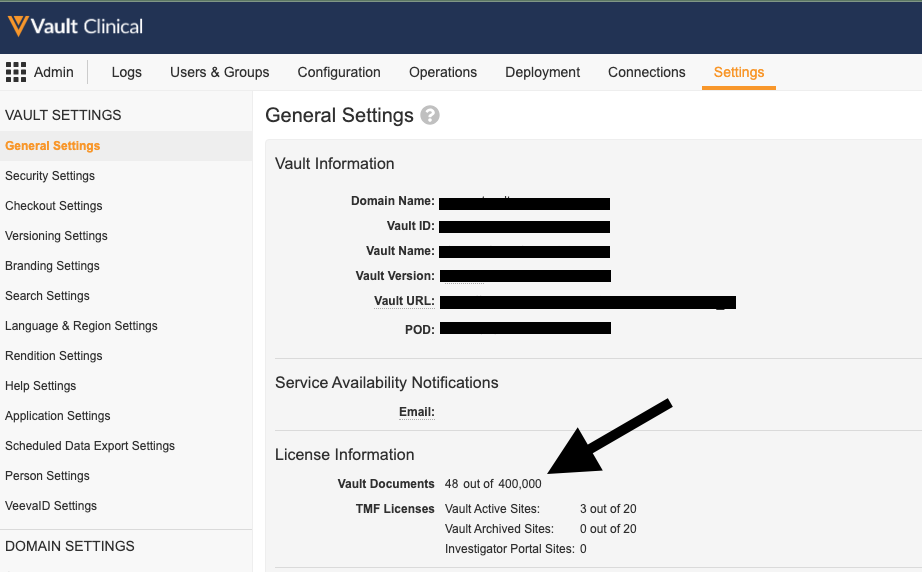The image size is (922, 572).
Task: Open Scheduled Data Export Settings
Action: 90,446
